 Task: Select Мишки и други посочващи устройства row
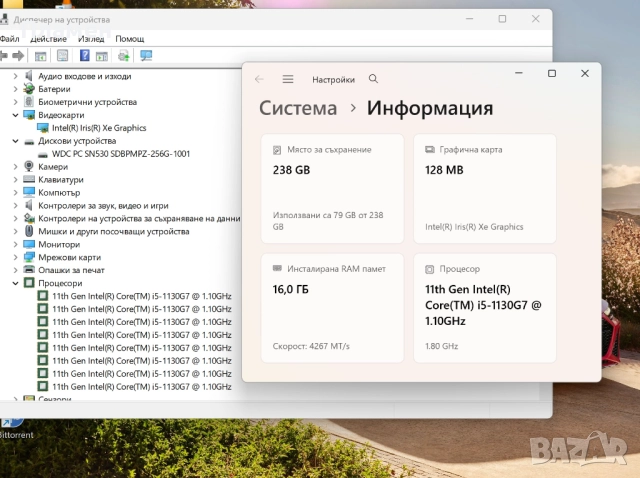(x=114, y=231)
